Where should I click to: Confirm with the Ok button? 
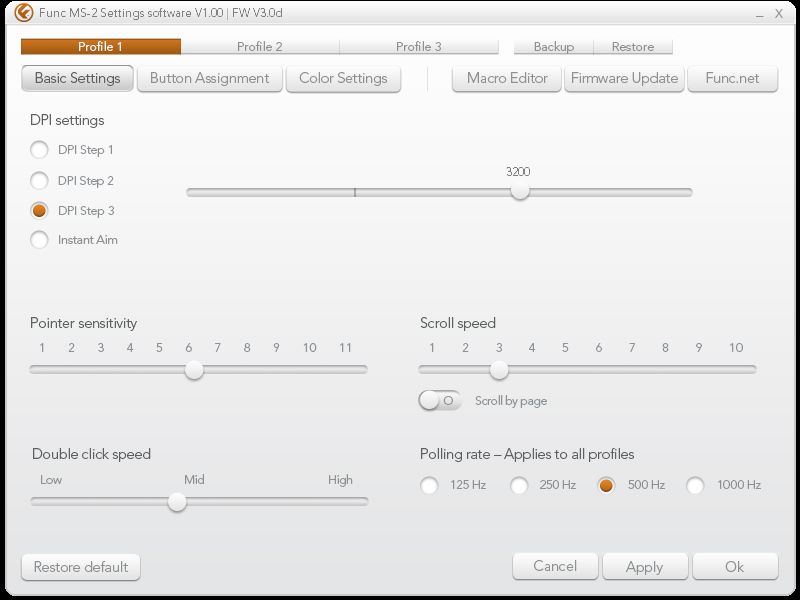click(x=735, y=566)
